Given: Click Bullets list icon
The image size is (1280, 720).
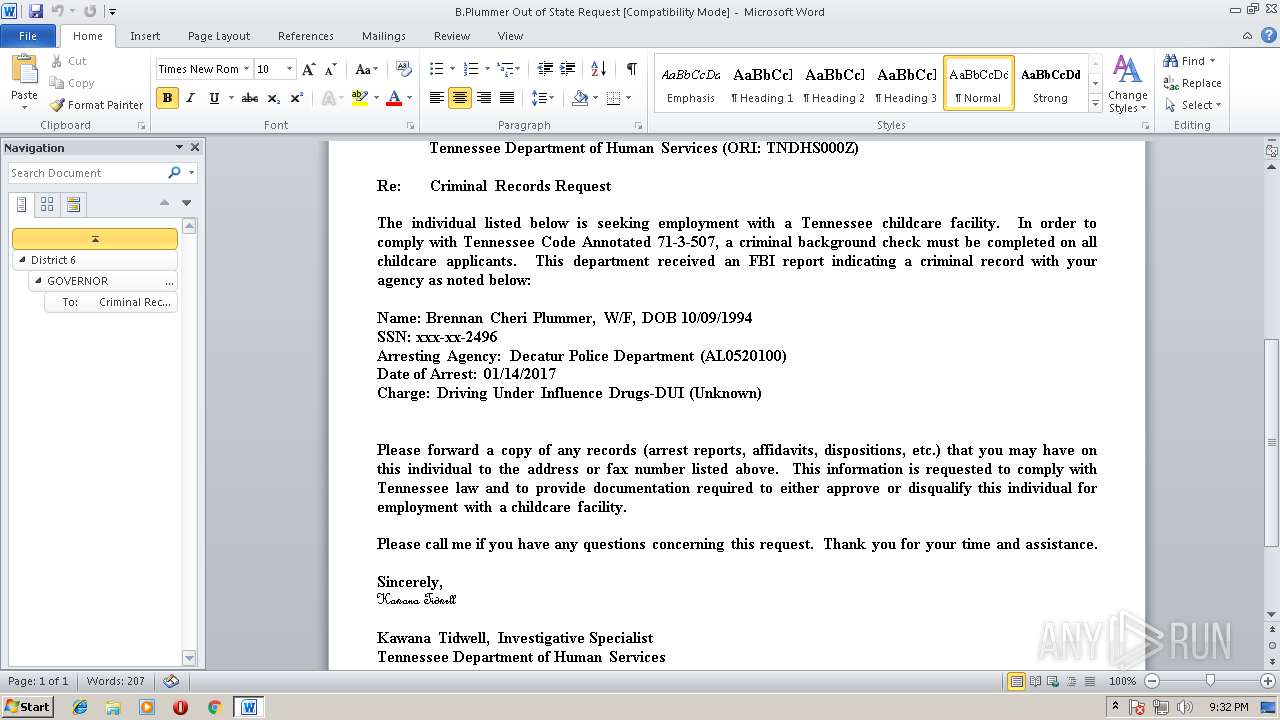Looking at the screenshot, I should point(436,69).
